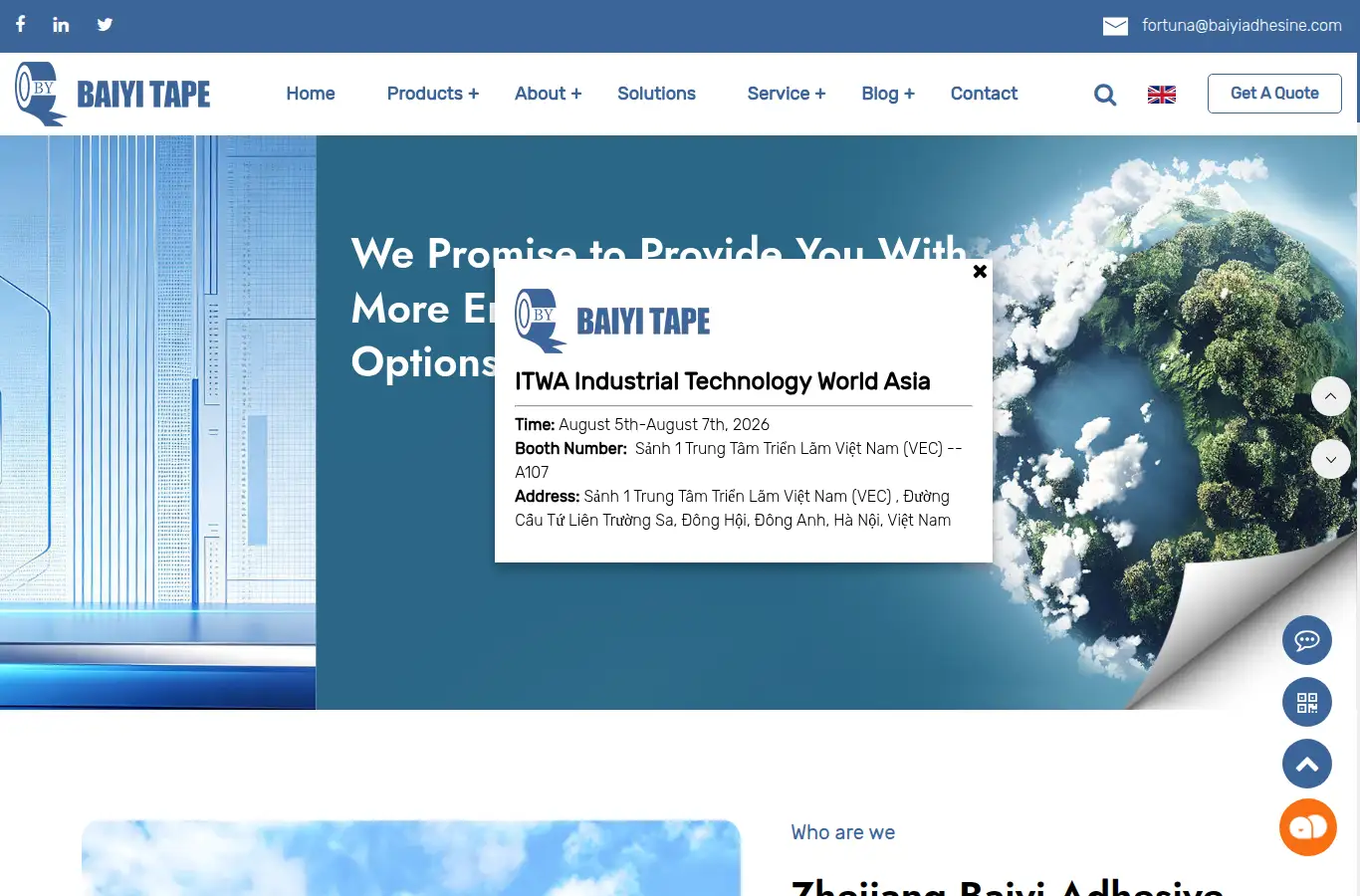Click the banner next slide down arrow
This screenshot has height=896, width=1360.
point(1331,459)
